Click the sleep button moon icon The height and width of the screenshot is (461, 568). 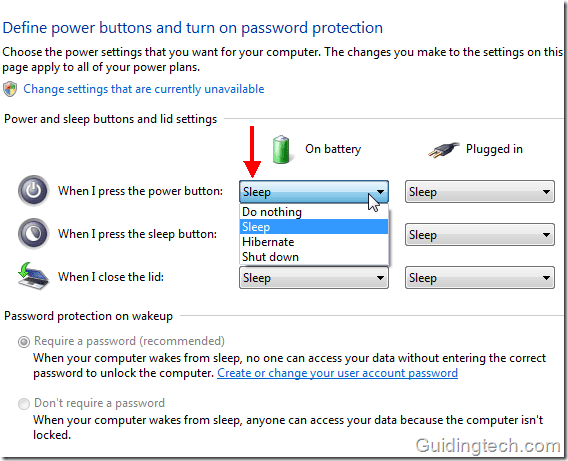coord(33,234)
